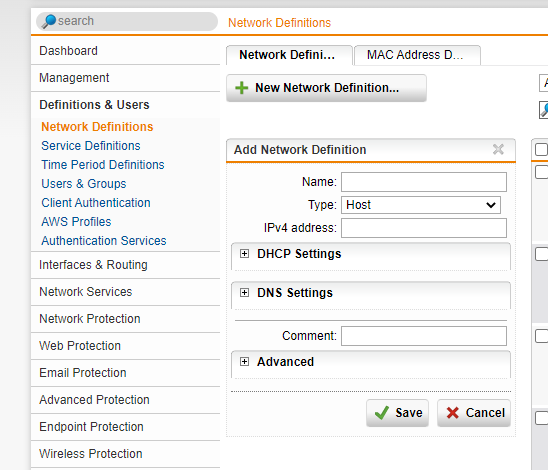This screenshot has height=470, width=548.
Task: Switch to MAC Address D... tab
Action: click(417, 55)
